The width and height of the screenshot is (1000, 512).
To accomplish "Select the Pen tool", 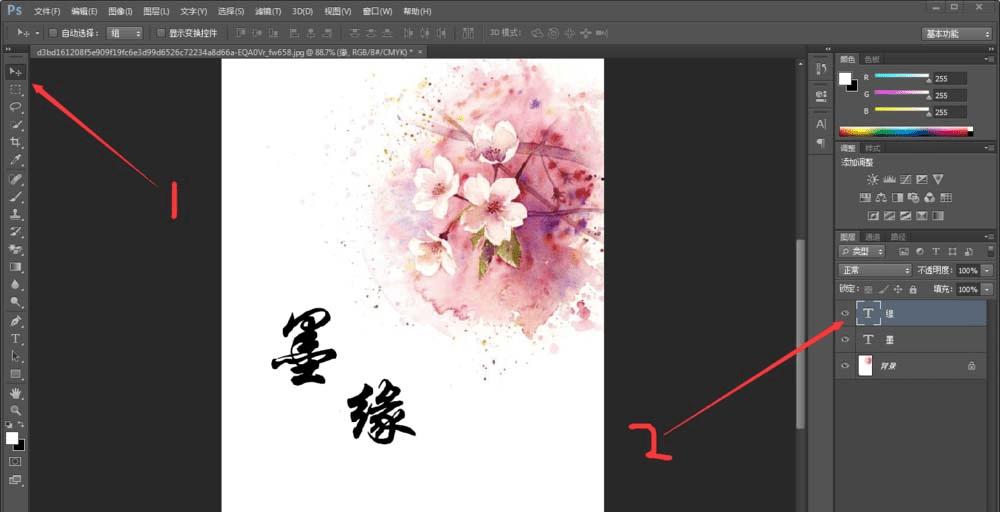I will [x=15, y=321].
